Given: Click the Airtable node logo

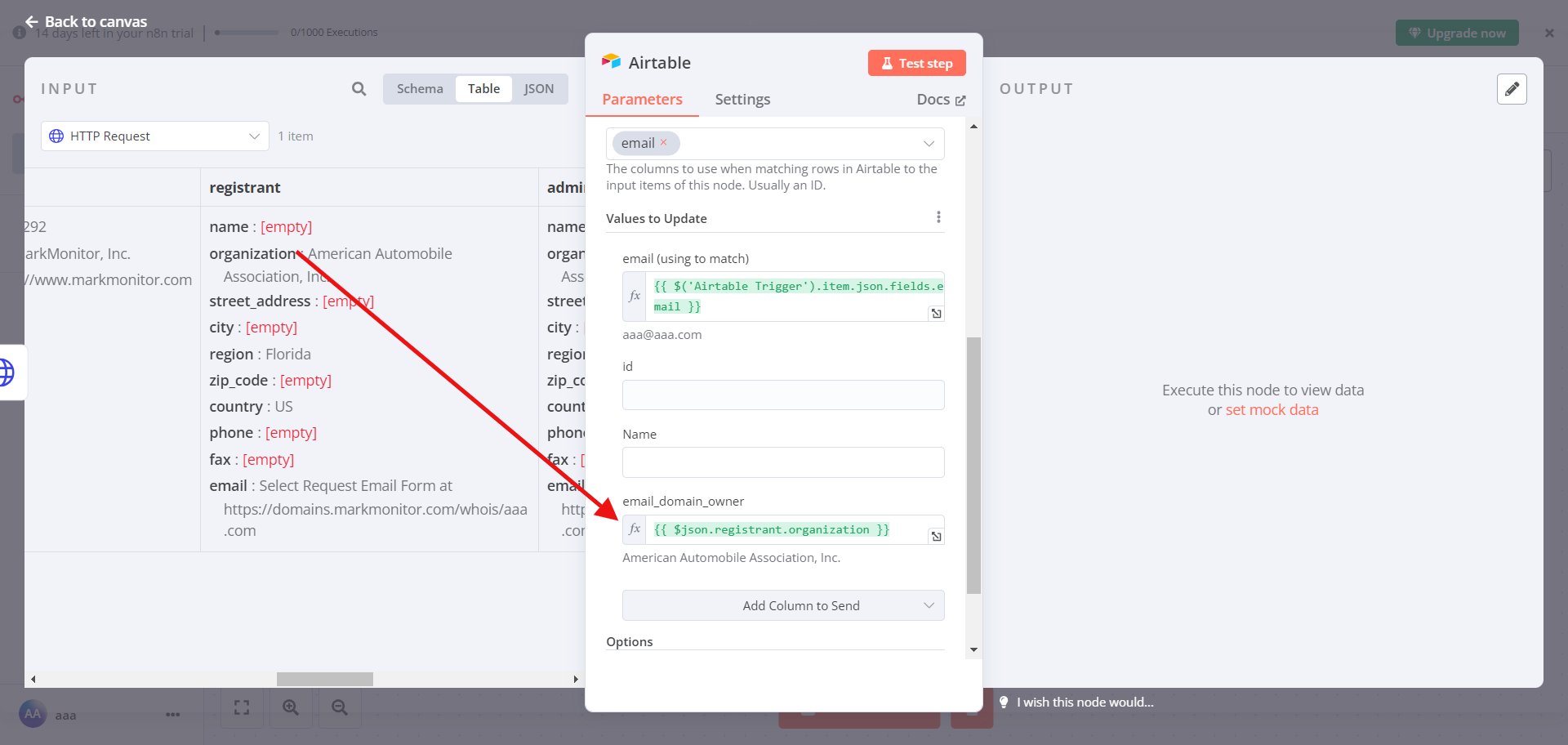Looking at the screenshot, I should [x=611, y=62].
